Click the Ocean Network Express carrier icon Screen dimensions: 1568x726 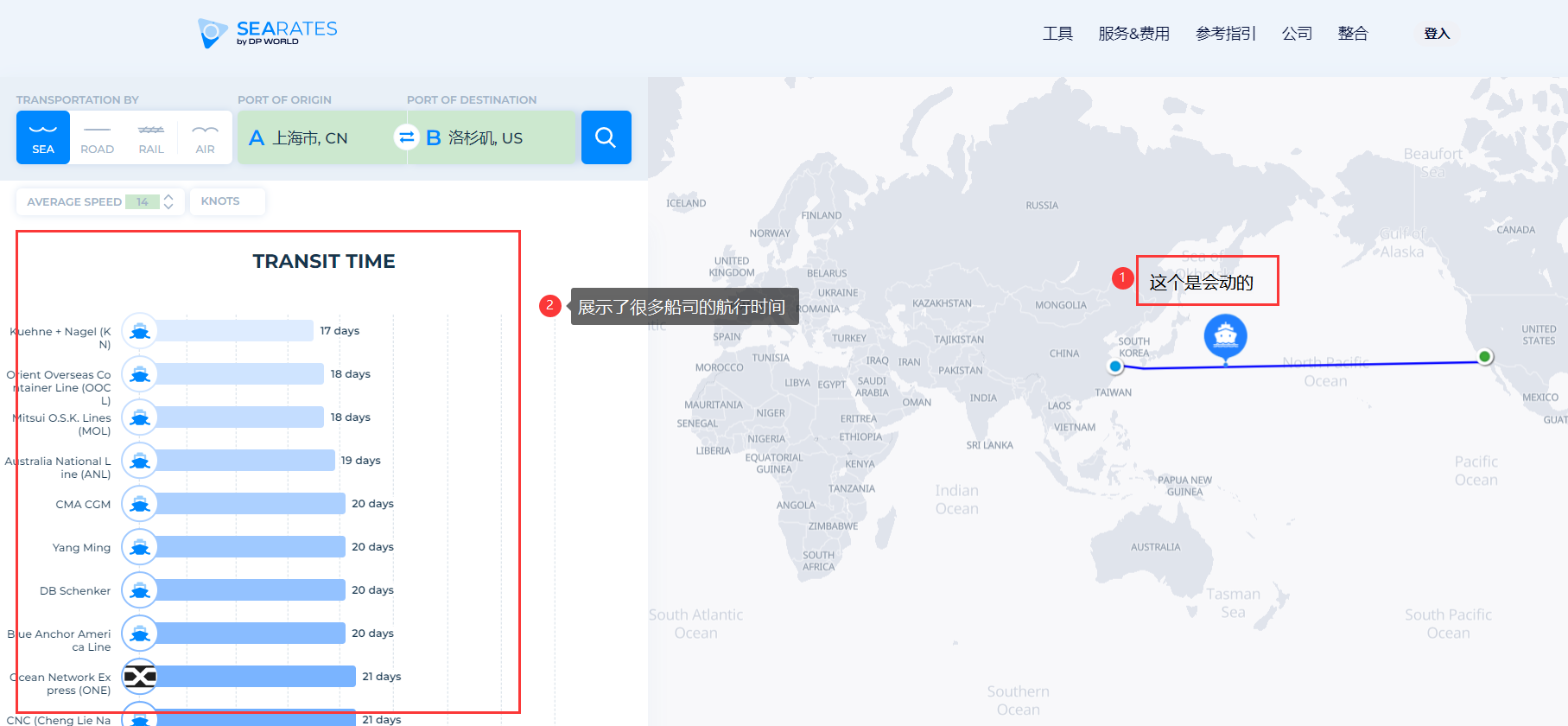click(x=140, y=677)
